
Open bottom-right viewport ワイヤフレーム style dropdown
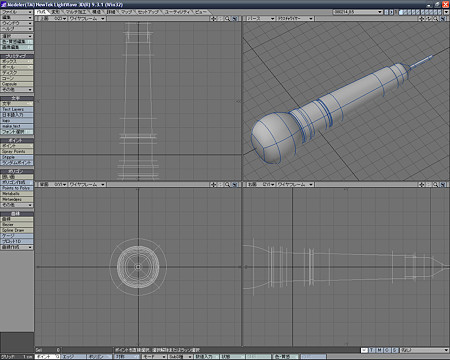[295, 184]
